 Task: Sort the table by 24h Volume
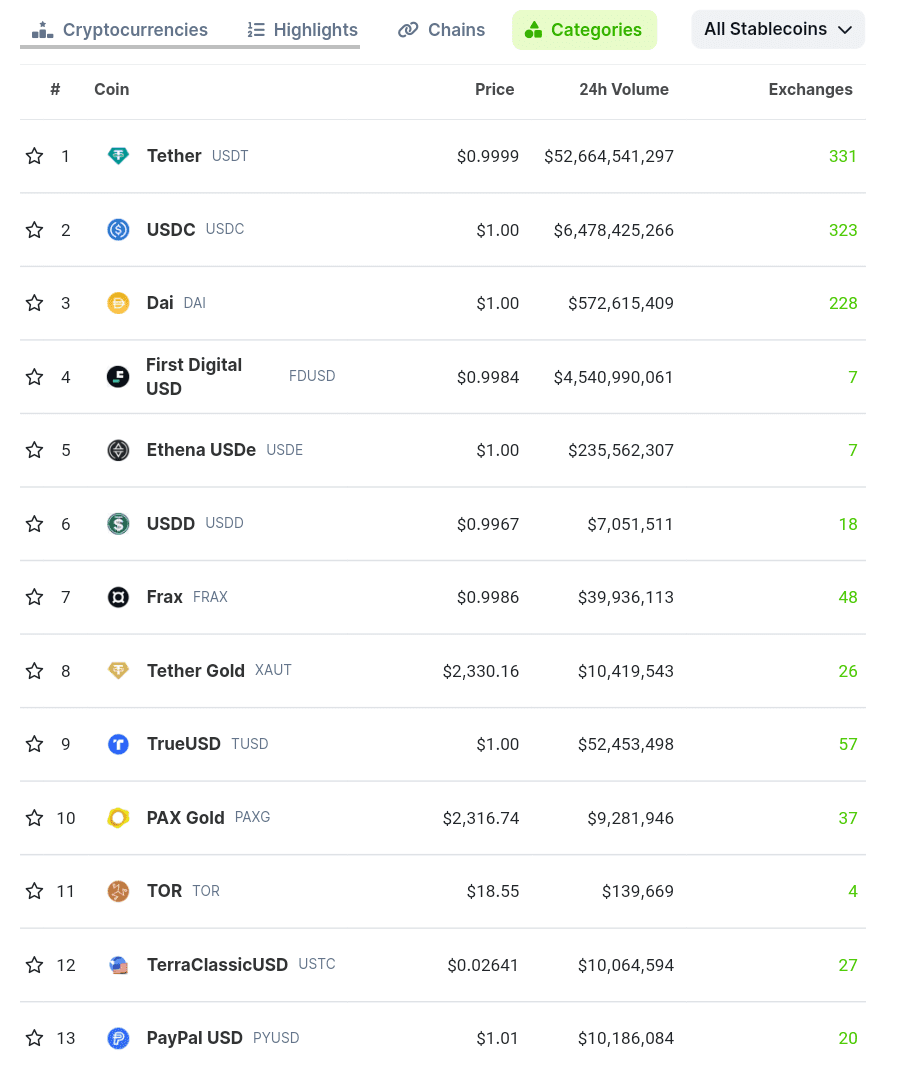623,90
